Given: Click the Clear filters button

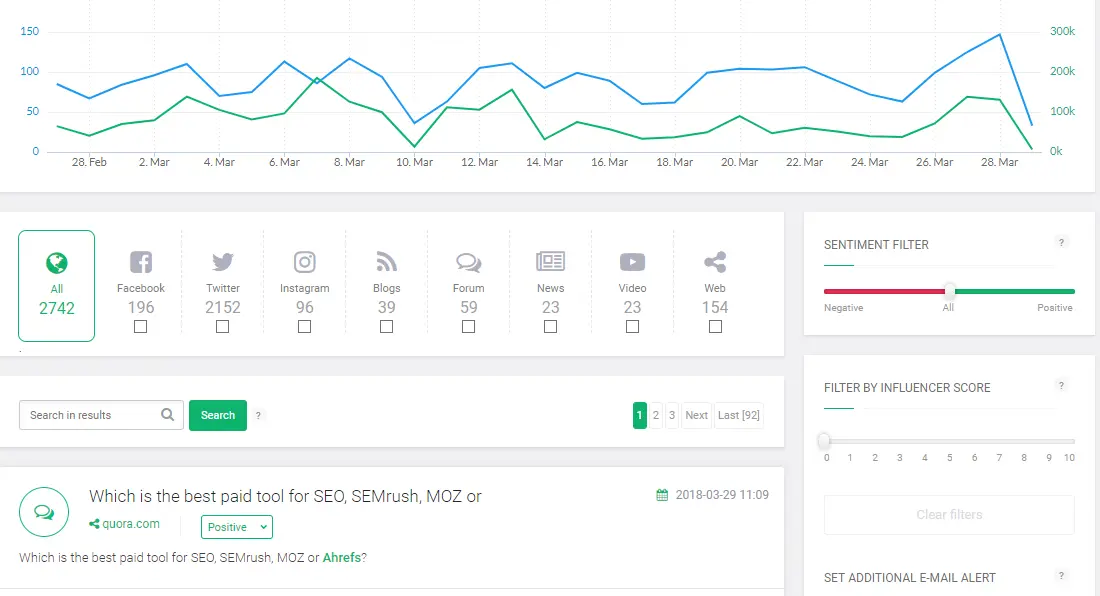Looking at the screenshot, I should (949, 515).
